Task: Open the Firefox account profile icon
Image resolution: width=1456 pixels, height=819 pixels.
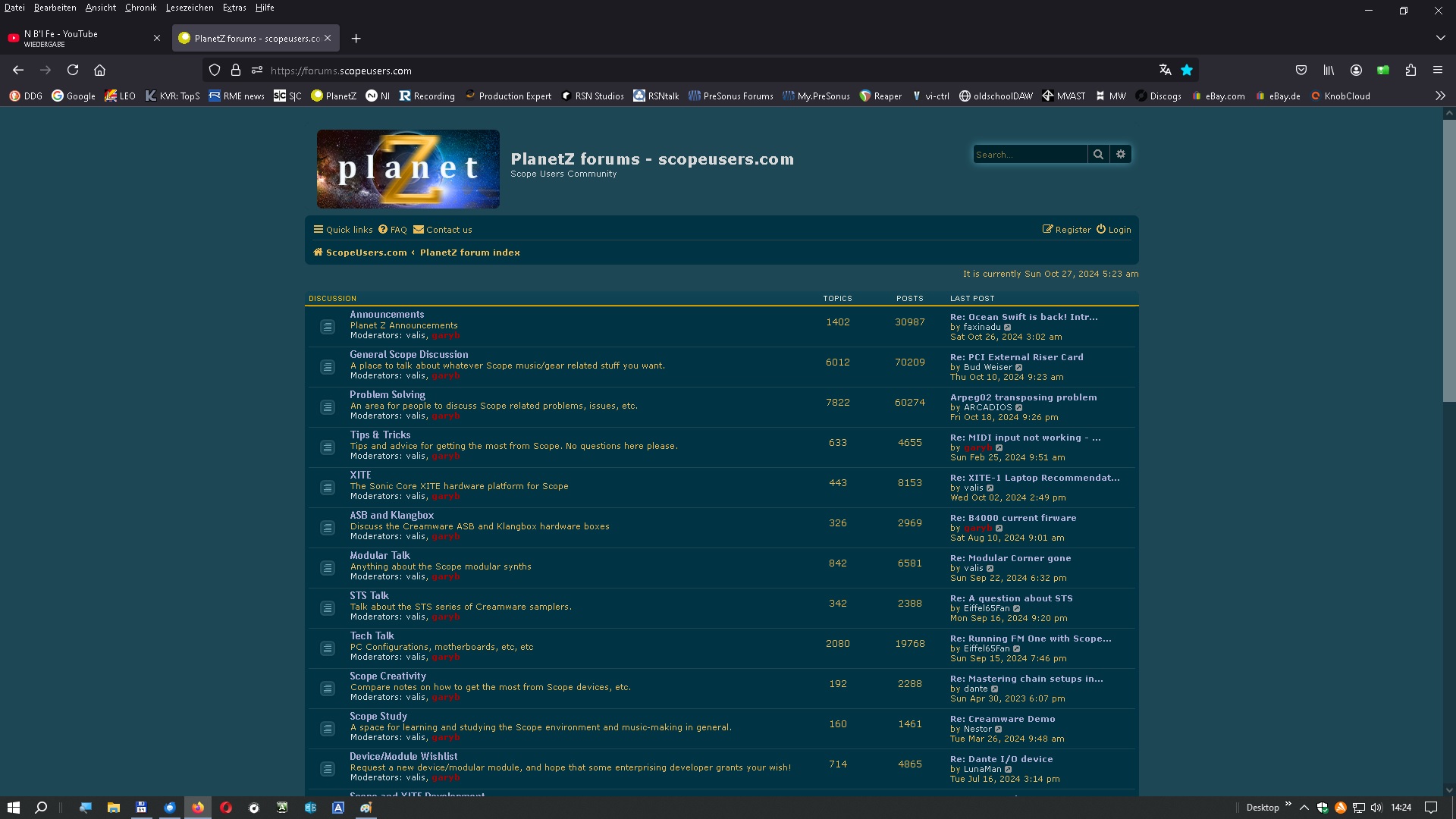Action: pos(1356,70)
